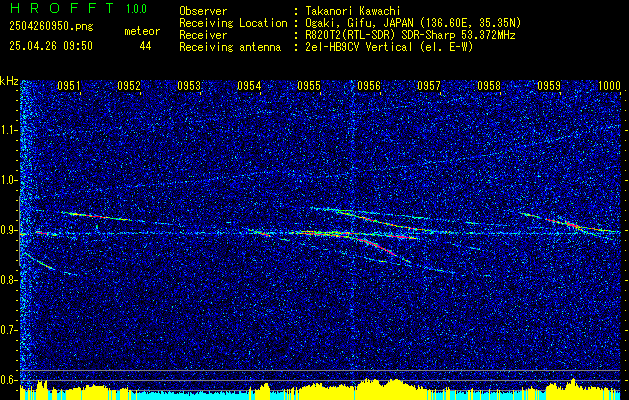Click the meteor label
629x400 pixels.
142,31
